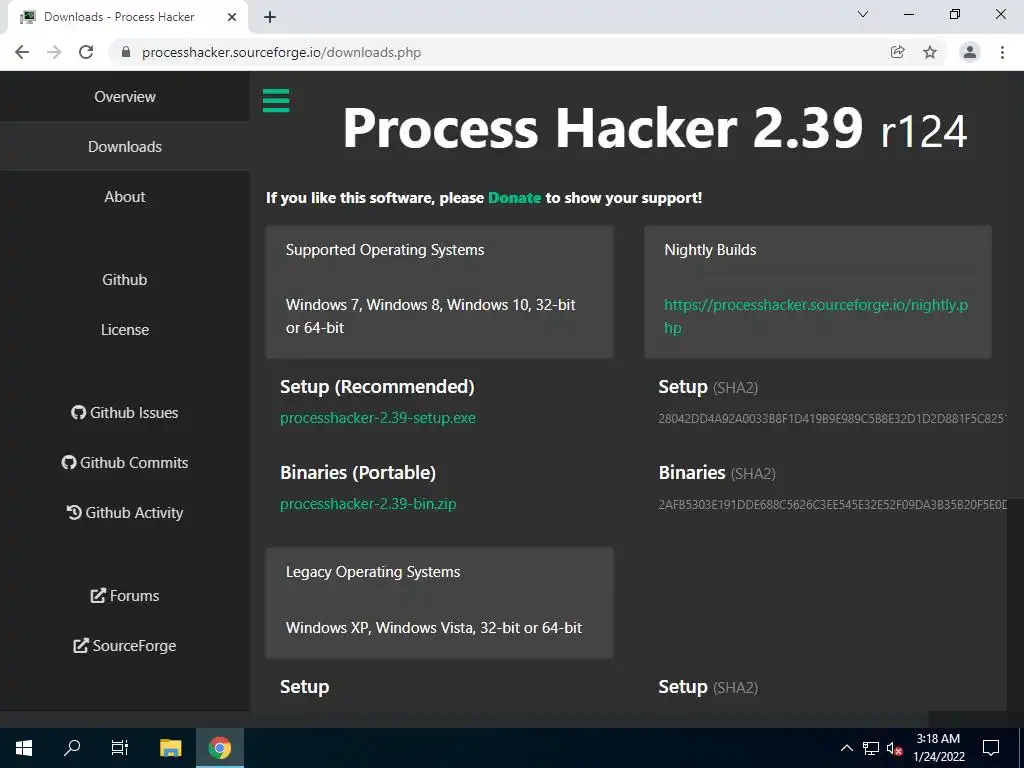
Task: Open SourceForge external link
Action: (x=125, y=646)
